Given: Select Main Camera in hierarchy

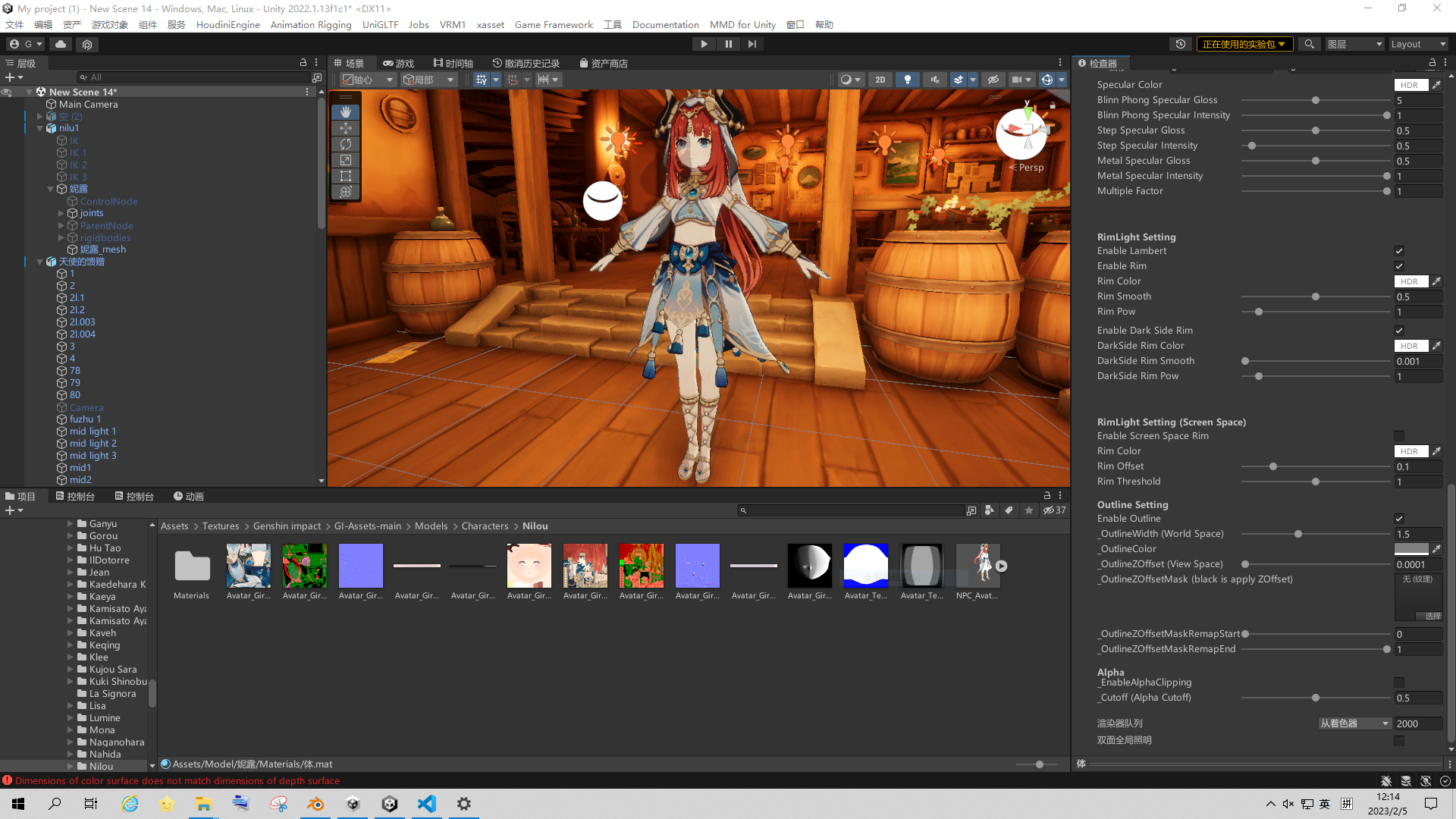Looking at the screenshot, I should [x=88, y=104].
